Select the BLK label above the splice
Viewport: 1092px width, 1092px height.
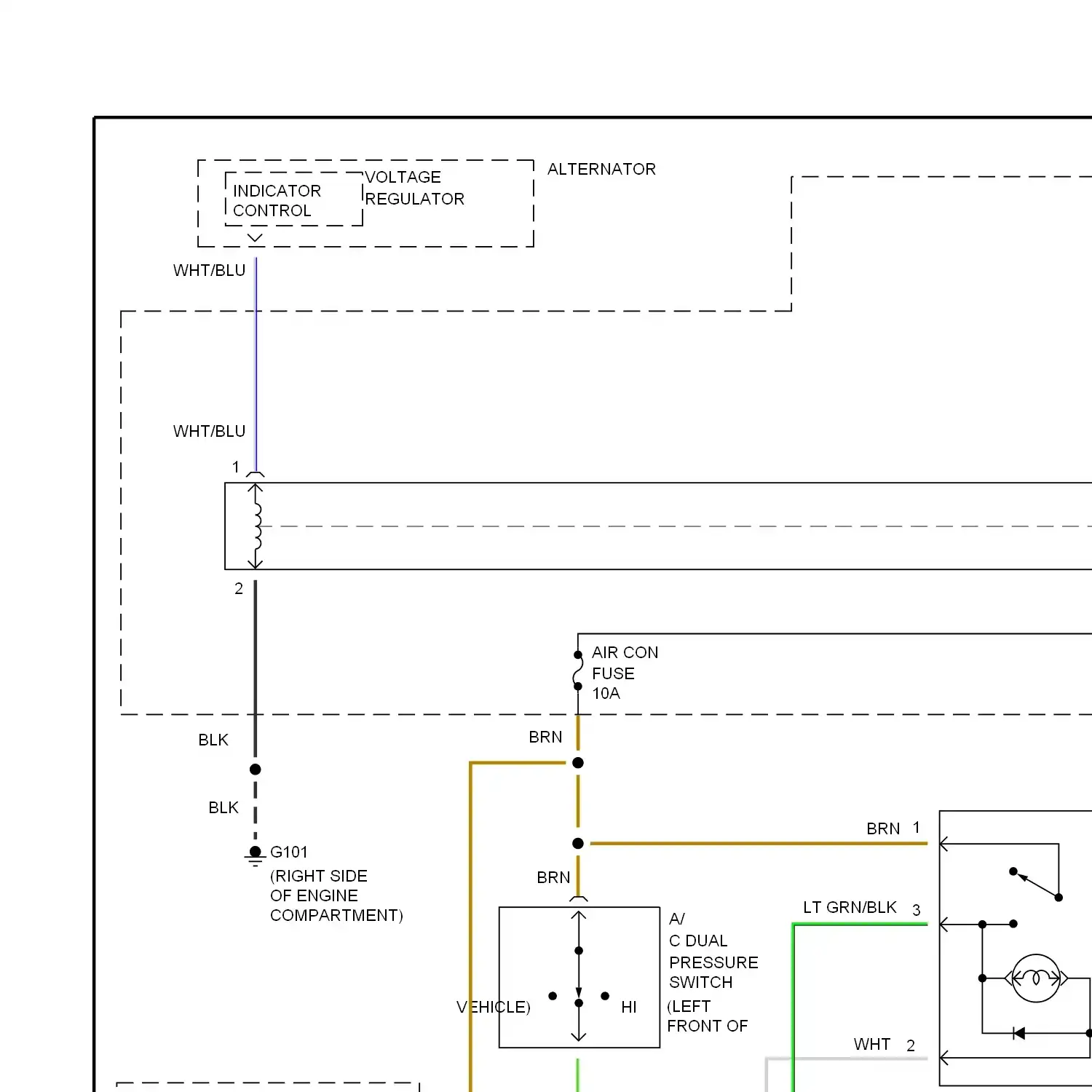click(213, 740)
